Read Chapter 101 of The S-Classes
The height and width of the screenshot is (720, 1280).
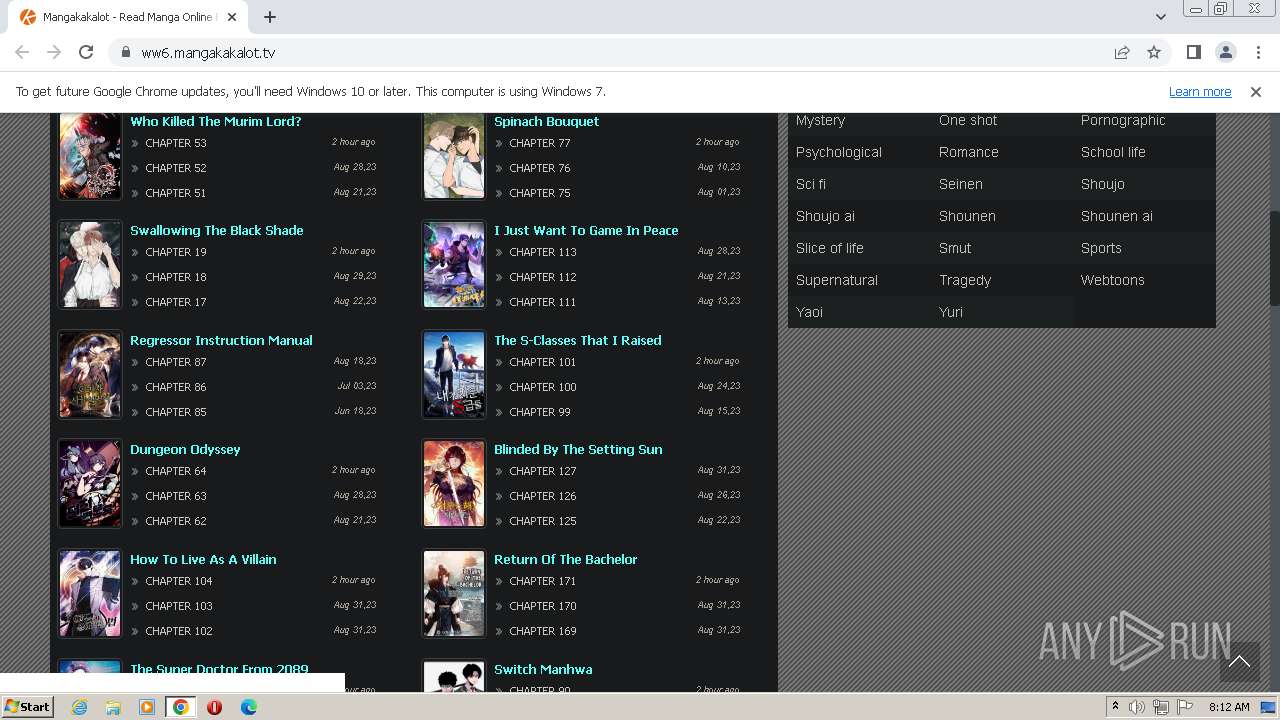[543, 362]
